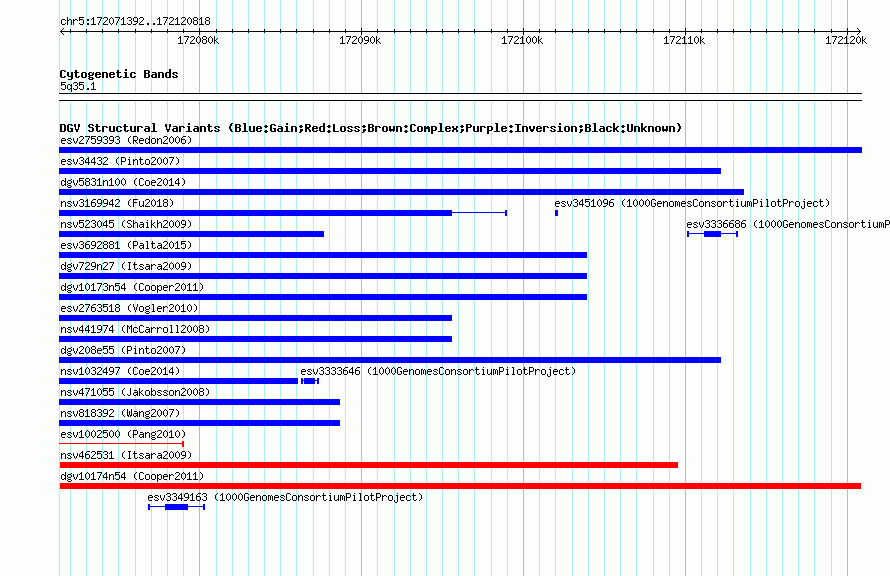Select esv2763518 (Vogler2010) label
The width and height of the screenshot is (890, 576).
pyautogui.click(x=129, y=308)
